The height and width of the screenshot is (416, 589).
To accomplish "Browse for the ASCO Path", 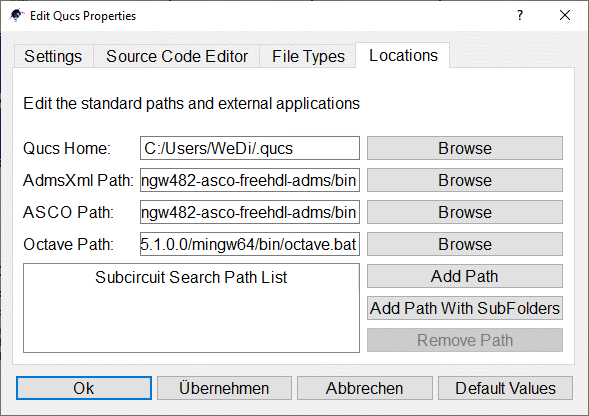I will tap(465, 212).
